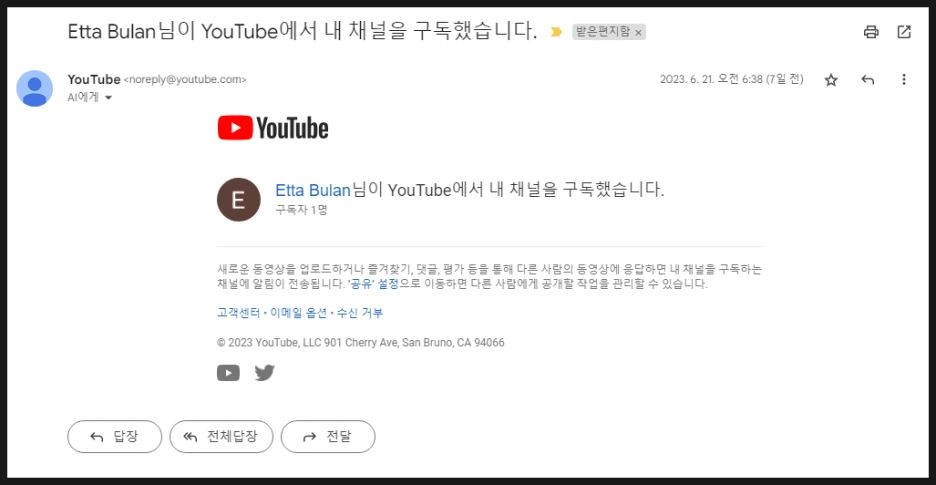Viewport: 936px width, 485px height.
Task: Open email in new window icon
Action: [x=904, y=32]
